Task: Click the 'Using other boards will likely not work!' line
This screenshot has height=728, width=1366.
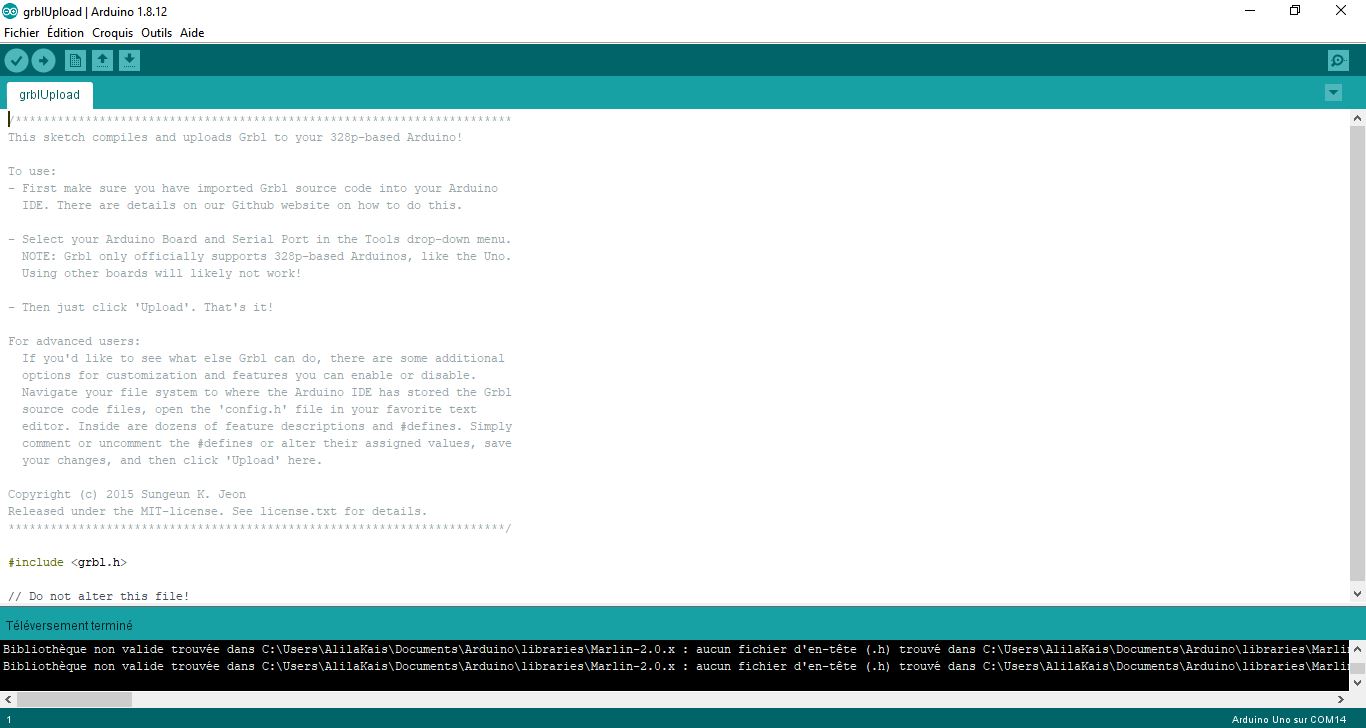Action: (x=162, y=273)
